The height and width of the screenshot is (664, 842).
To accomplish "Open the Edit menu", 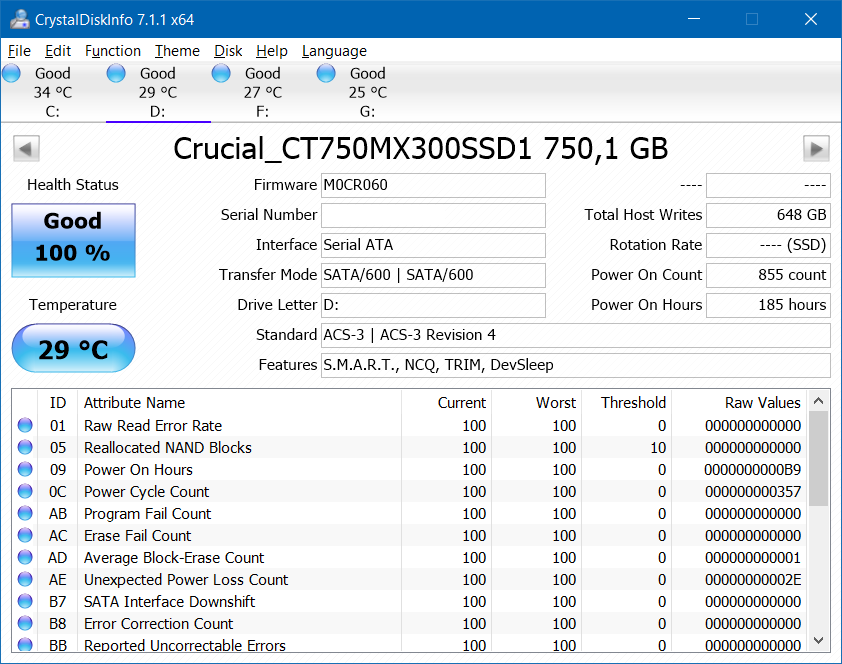I will (58, 51).
